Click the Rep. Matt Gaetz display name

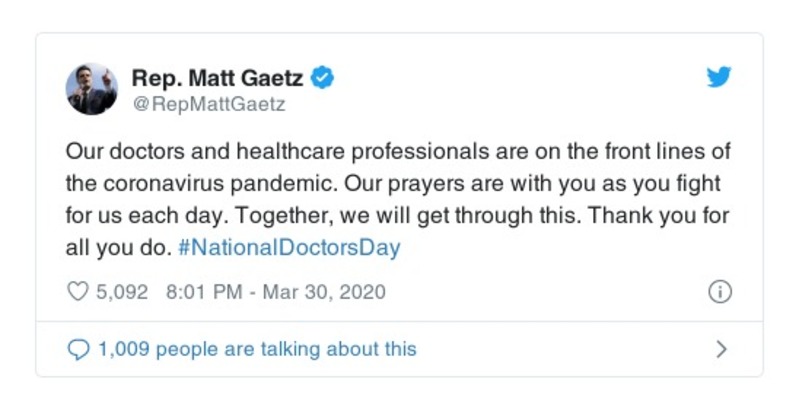pyautogui.click(x=217, y=76)
